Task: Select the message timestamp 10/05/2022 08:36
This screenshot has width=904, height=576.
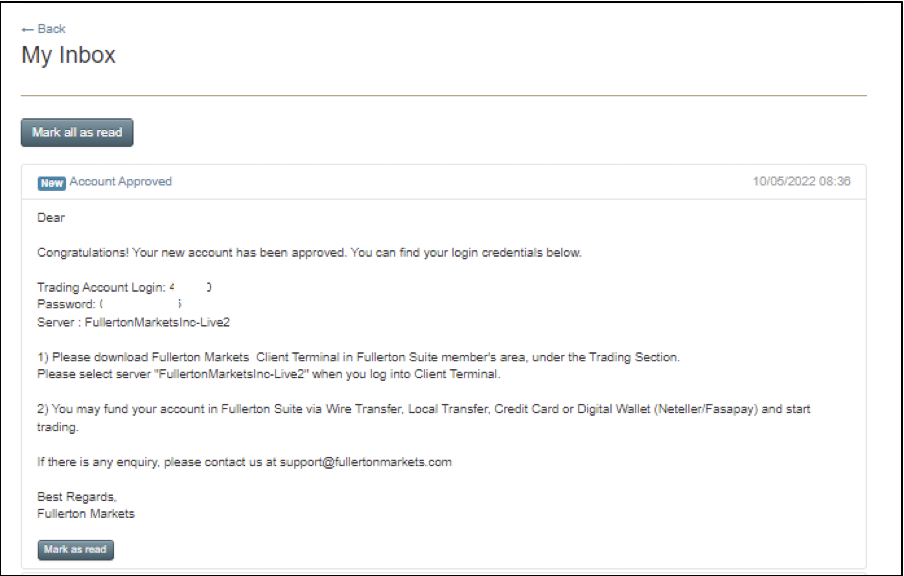Action: pos(801,182)
